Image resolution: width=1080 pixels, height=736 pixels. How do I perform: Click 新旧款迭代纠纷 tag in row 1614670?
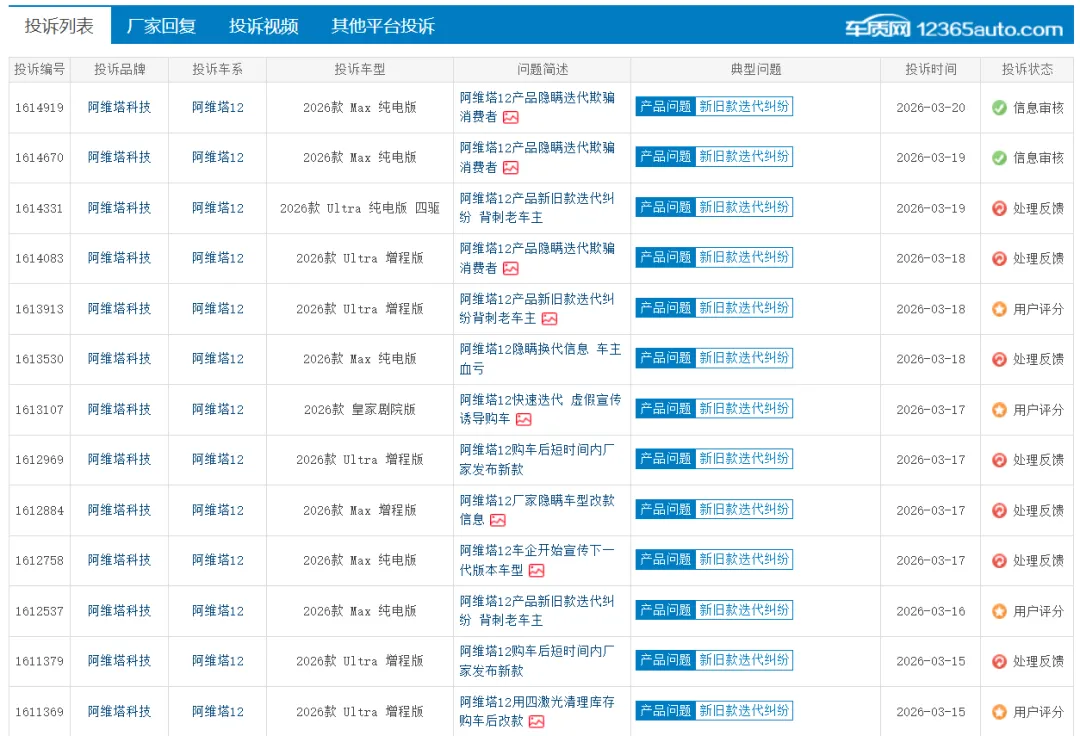point(744,156)
